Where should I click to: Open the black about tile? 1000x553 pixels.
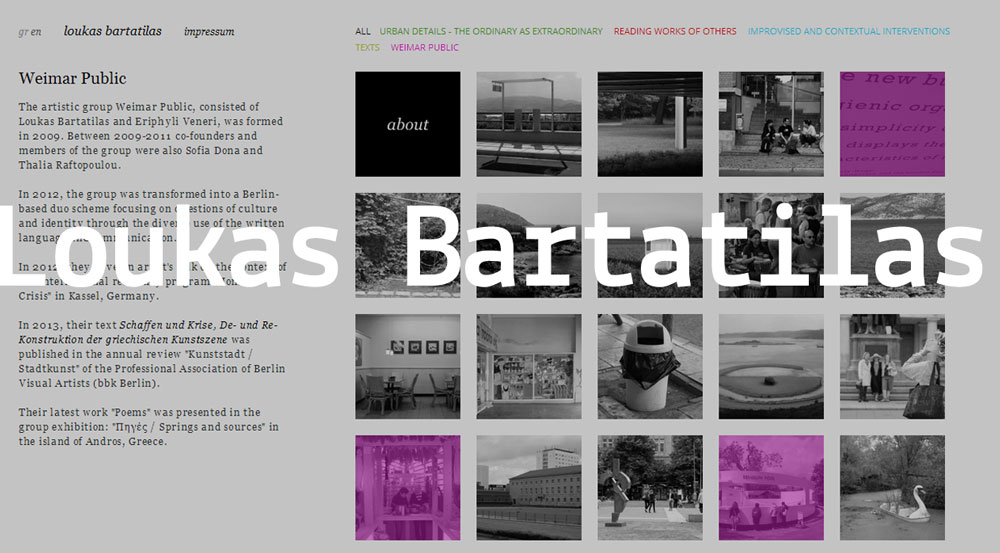coord(408,124)
